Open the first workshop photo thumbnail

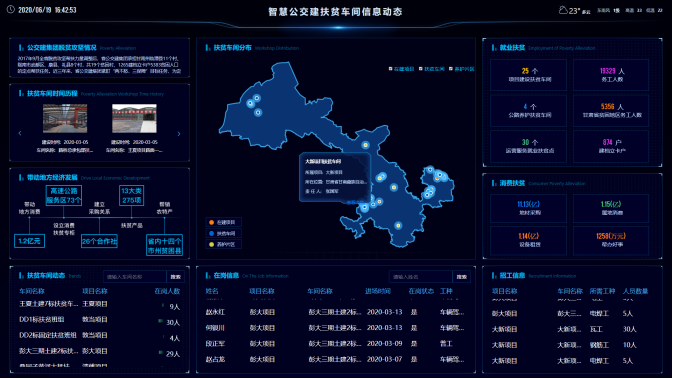[65, 118]
